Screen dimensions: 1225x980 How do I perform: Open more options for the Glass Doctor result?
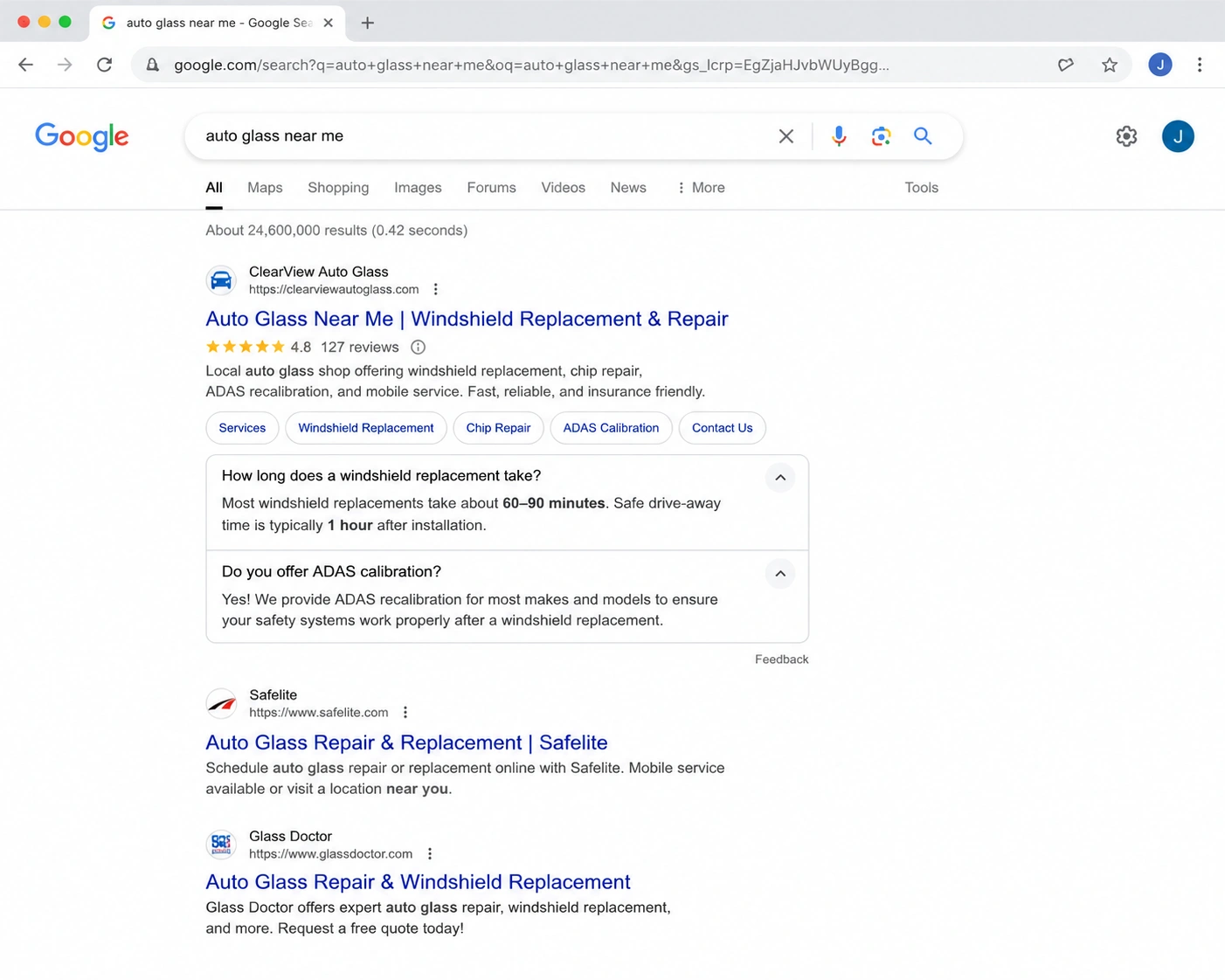click(x=430, y=854)
